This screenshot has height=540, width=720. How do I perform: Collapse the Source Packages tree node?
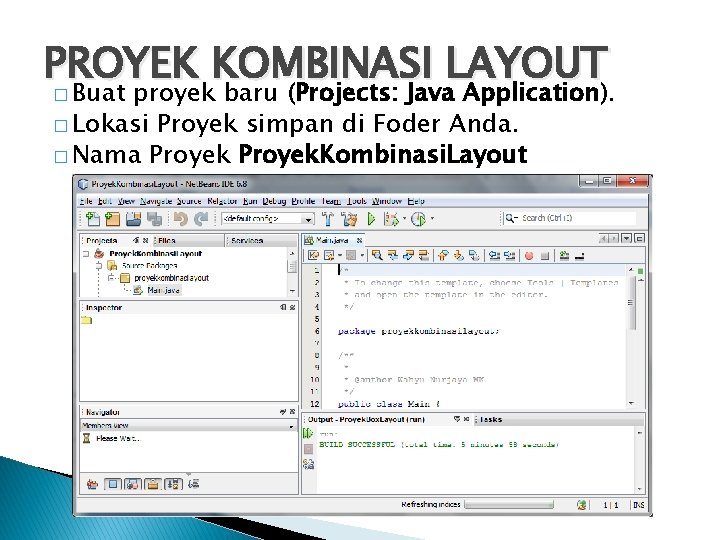coord(99,265)
